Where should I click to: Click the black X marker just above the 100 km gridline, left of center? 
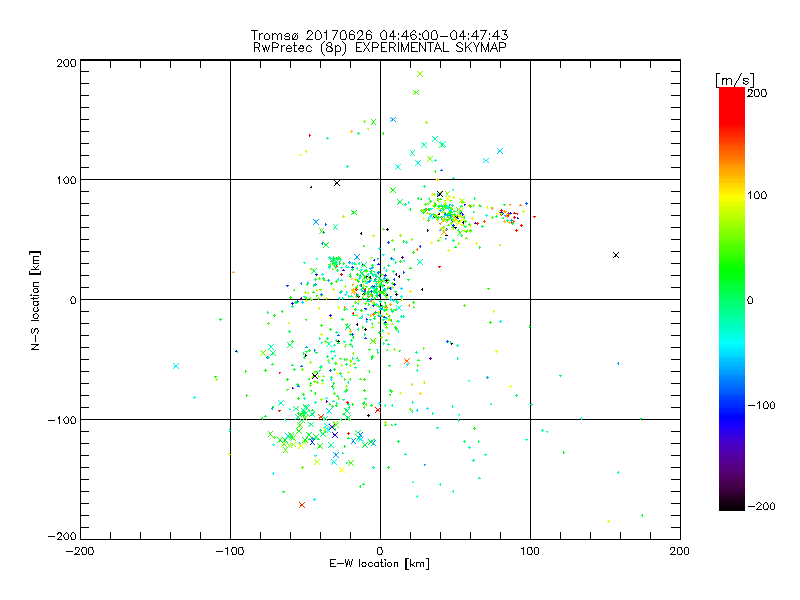(x=337, y=183)
